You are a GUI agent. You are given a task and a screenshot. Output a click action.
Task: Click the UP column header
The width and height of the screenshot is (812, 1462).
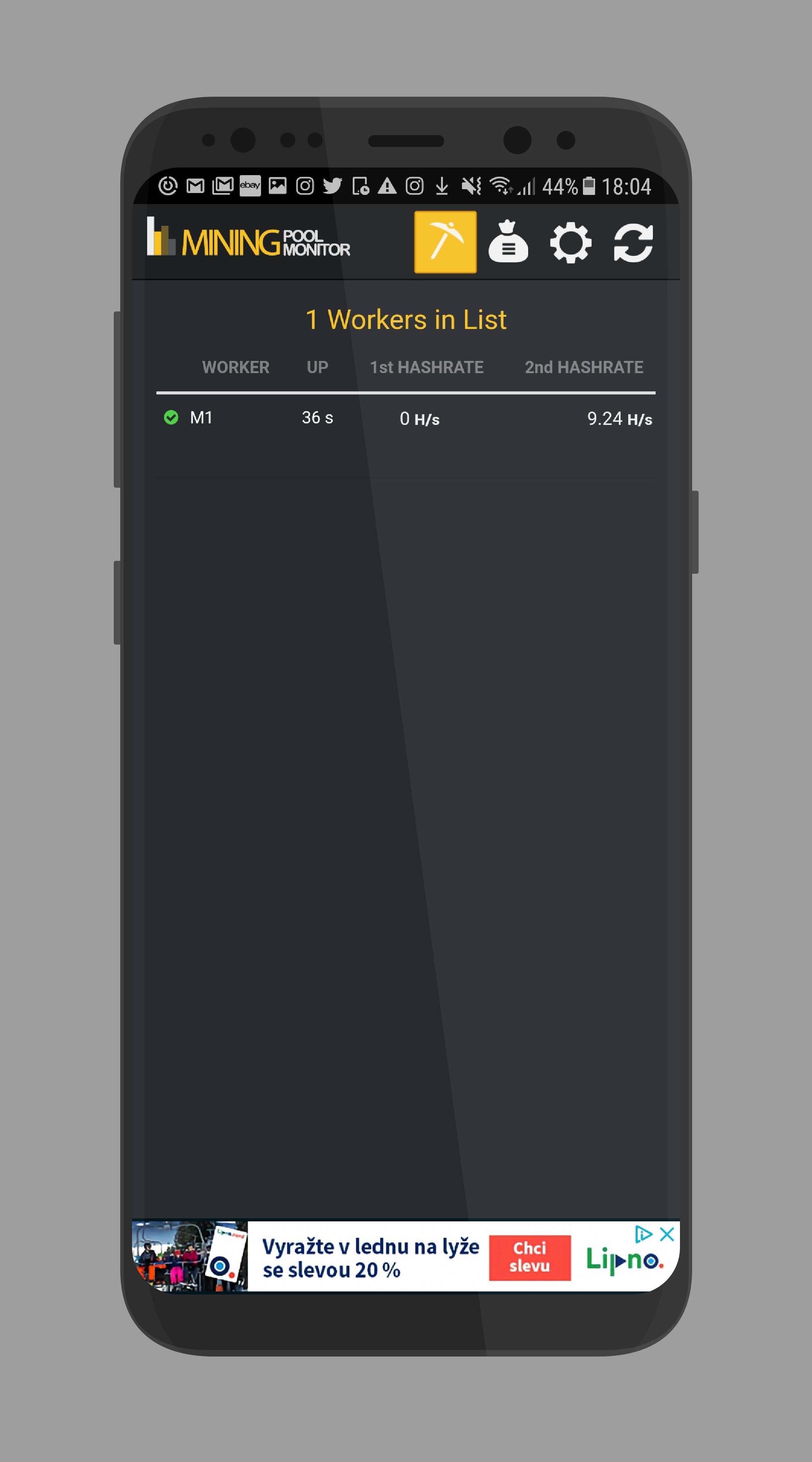(x=318, y=367)
